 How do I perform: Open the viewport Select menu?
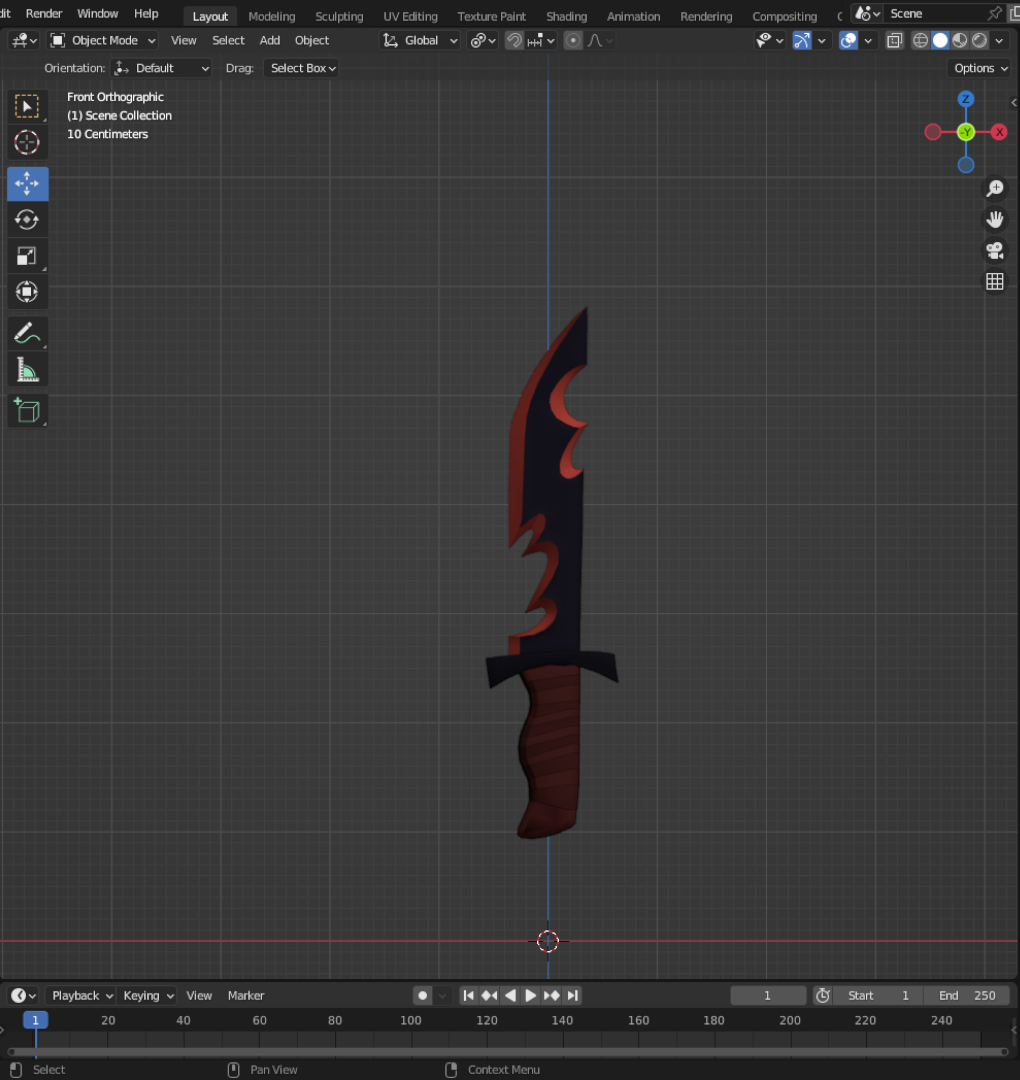pyautogui.click(x=228, y=41)
